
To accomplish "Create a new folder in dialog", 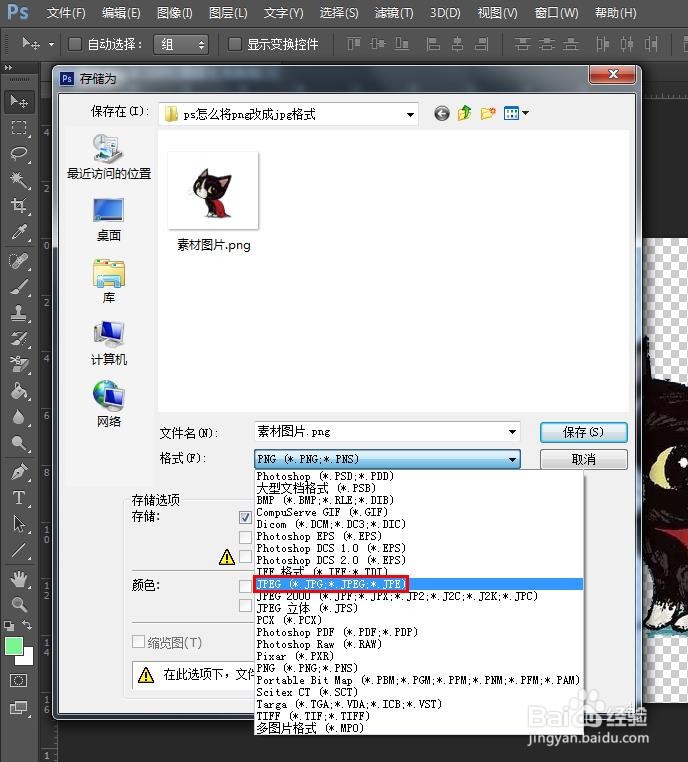I will pyautogui.click(x=488, y=113).
